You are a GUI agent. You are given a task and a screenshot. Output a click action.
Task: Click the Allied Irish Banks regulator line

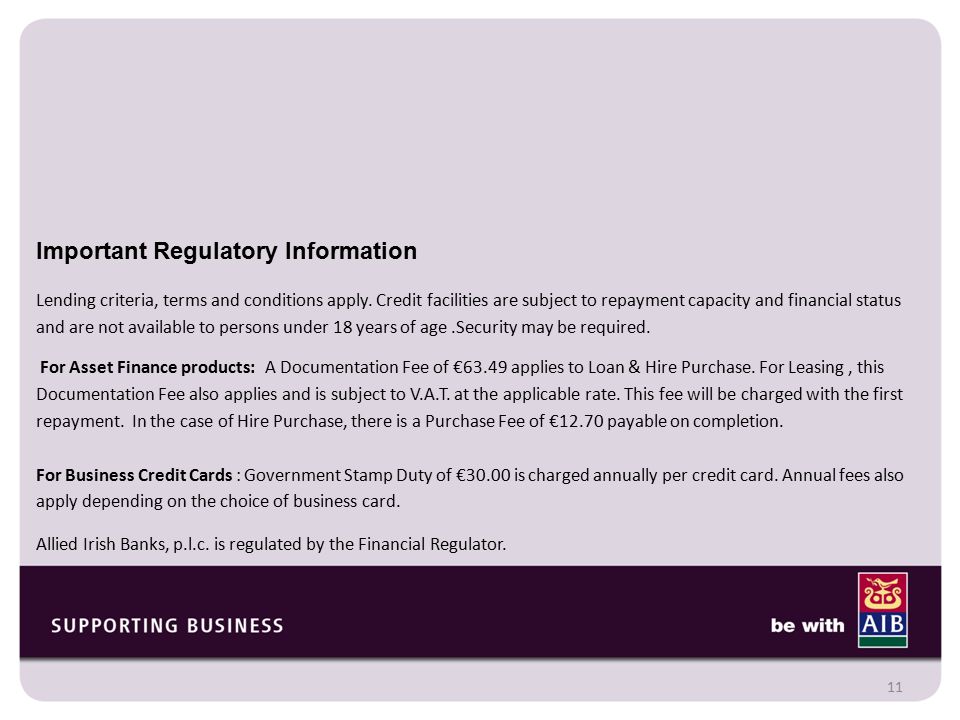[271, 544]
